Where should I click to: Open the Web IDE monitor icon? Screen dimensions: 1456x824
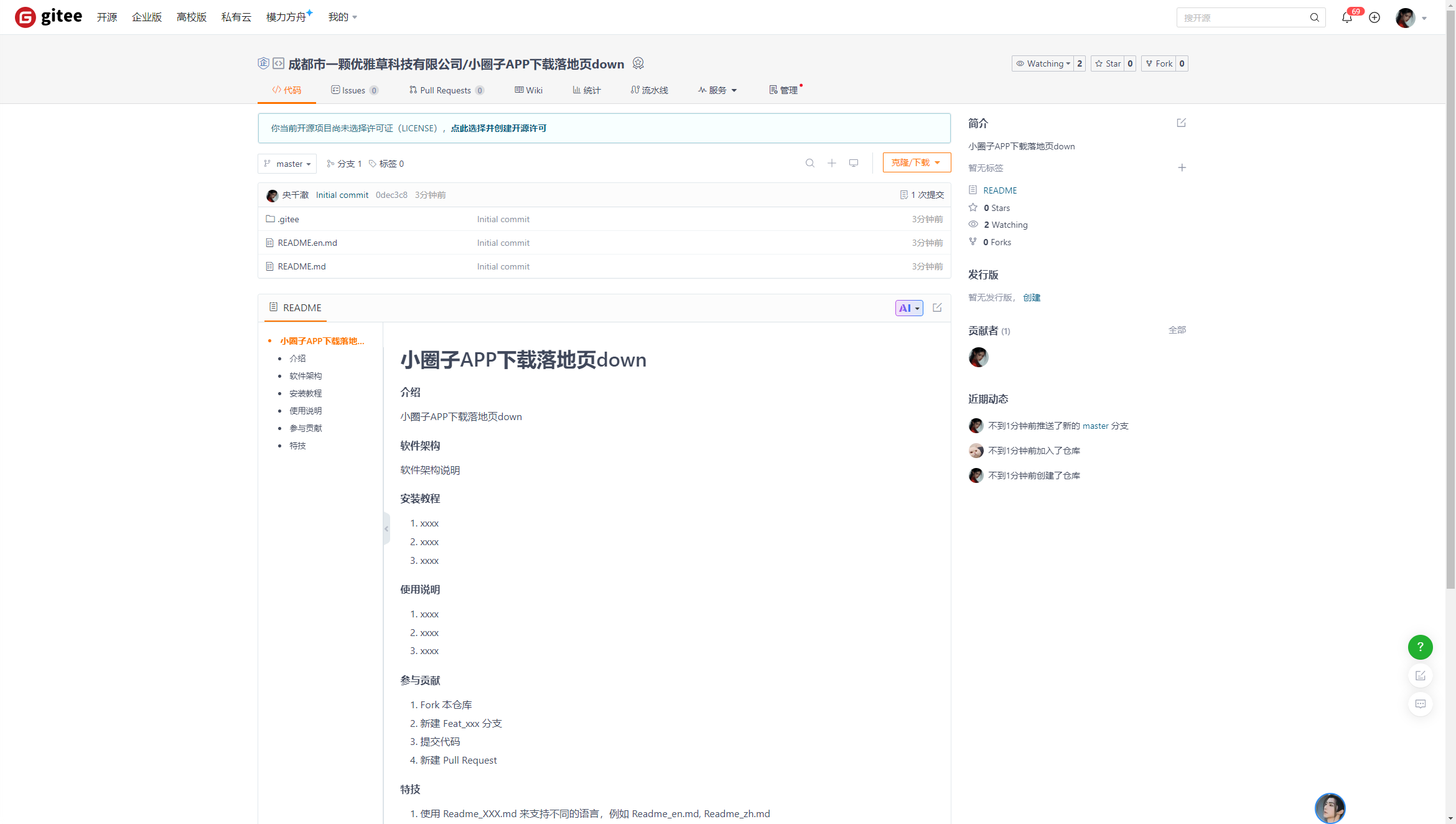coord(854,163)
